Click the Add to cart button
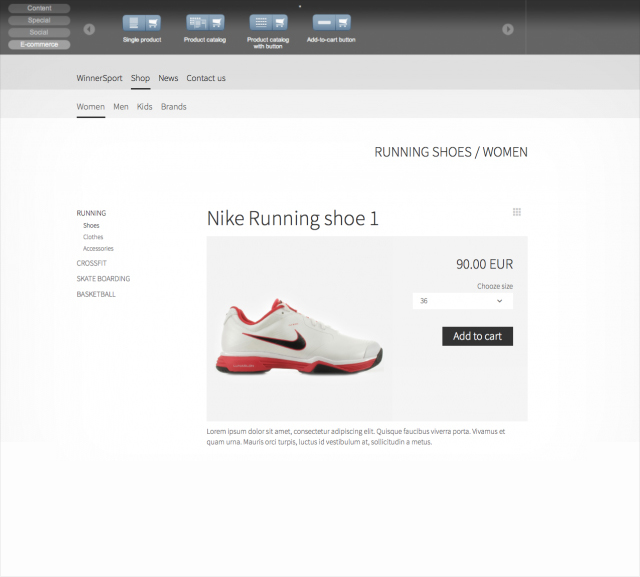This screenshot has height=577, width=640. pos(478,336)
